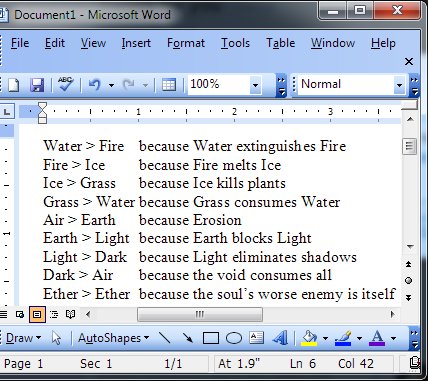
Task: Open Fill Color dropdown arrow
Action: 325,338
